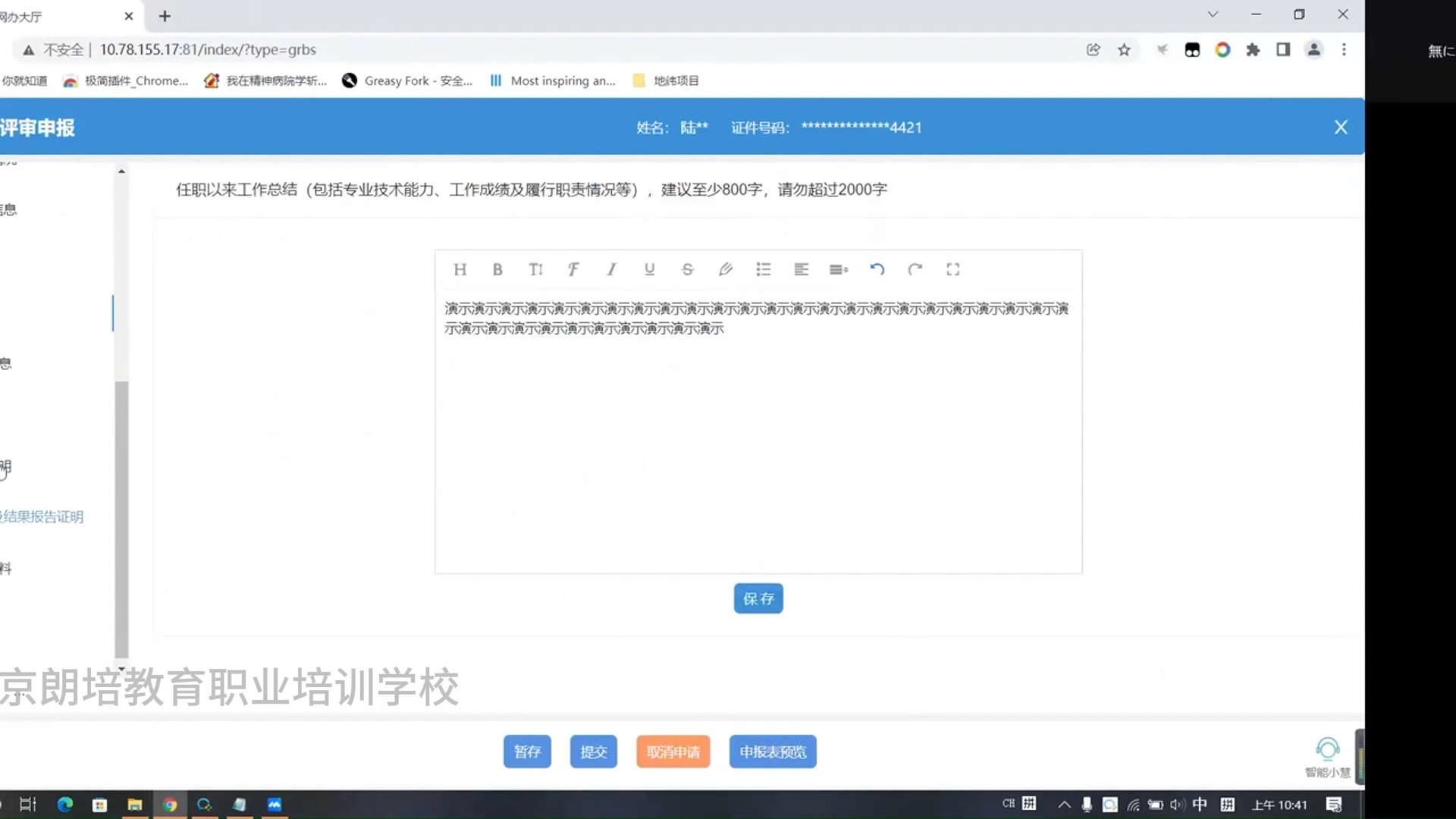The width and height of the screenshot is (1456, 819).
Task: Open the font size tool
Action: (535, 269)
